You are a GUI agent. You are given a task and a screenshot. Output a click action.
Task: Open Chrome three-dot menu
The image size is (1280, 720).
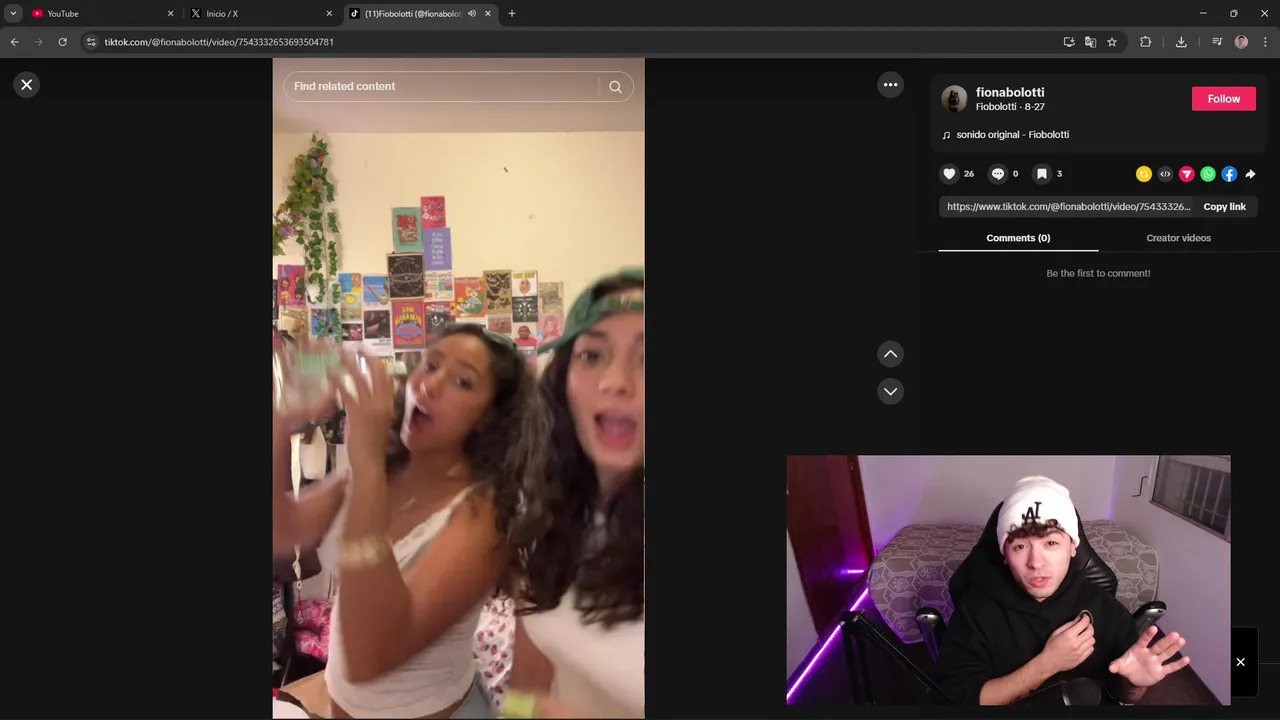(1265, 42)
